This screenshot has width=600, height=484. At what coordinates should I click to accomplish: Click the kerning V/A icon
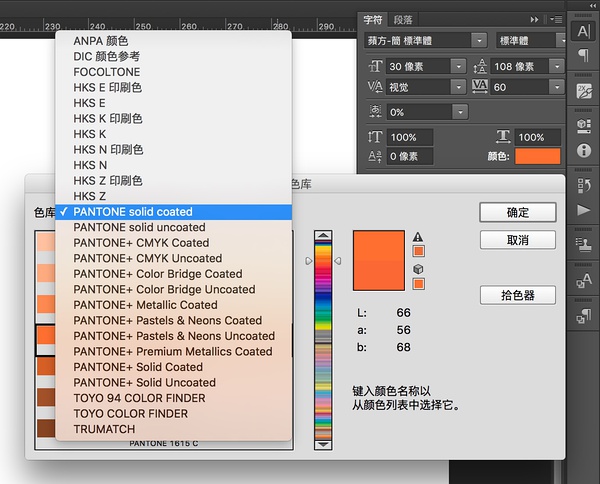375,87
